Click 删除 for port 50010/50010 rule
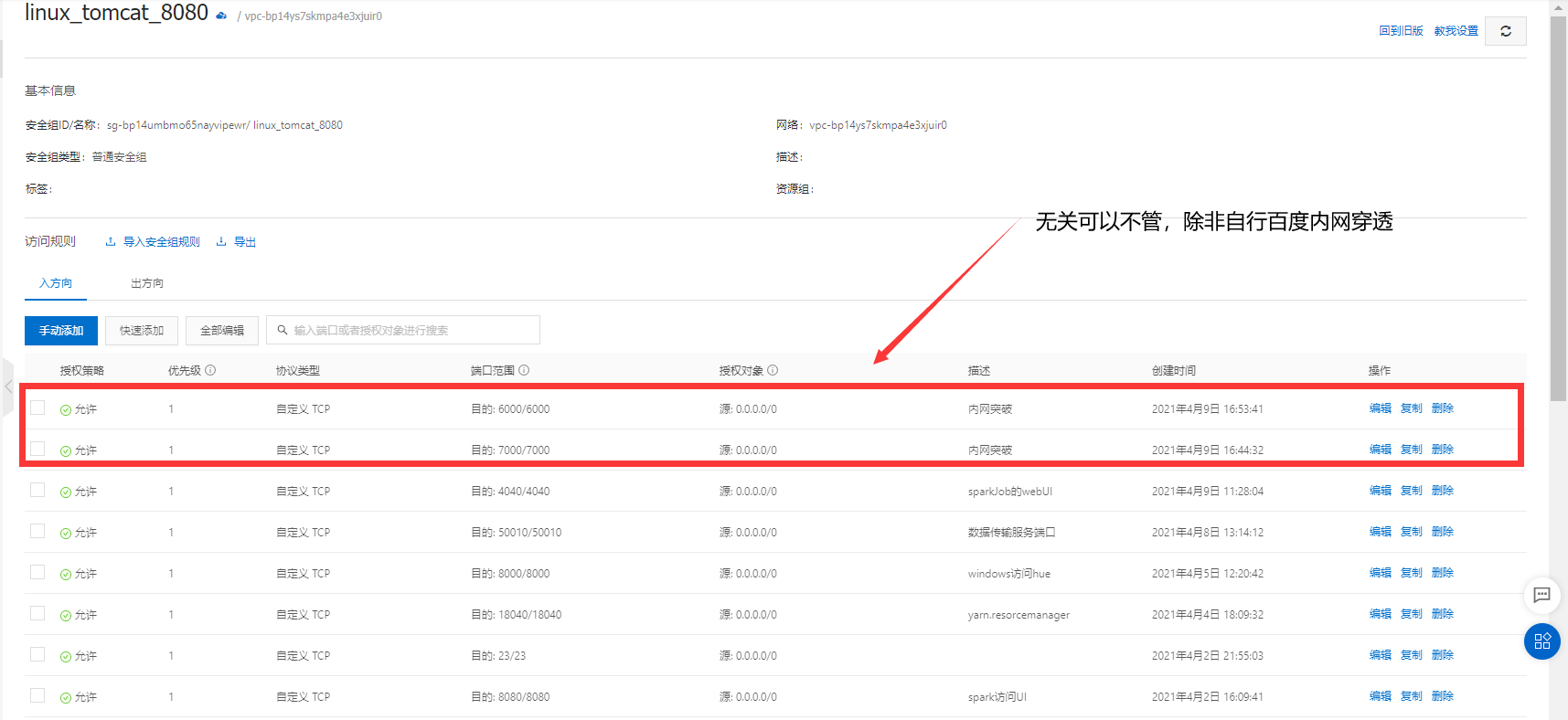 tap(1443, 532)
